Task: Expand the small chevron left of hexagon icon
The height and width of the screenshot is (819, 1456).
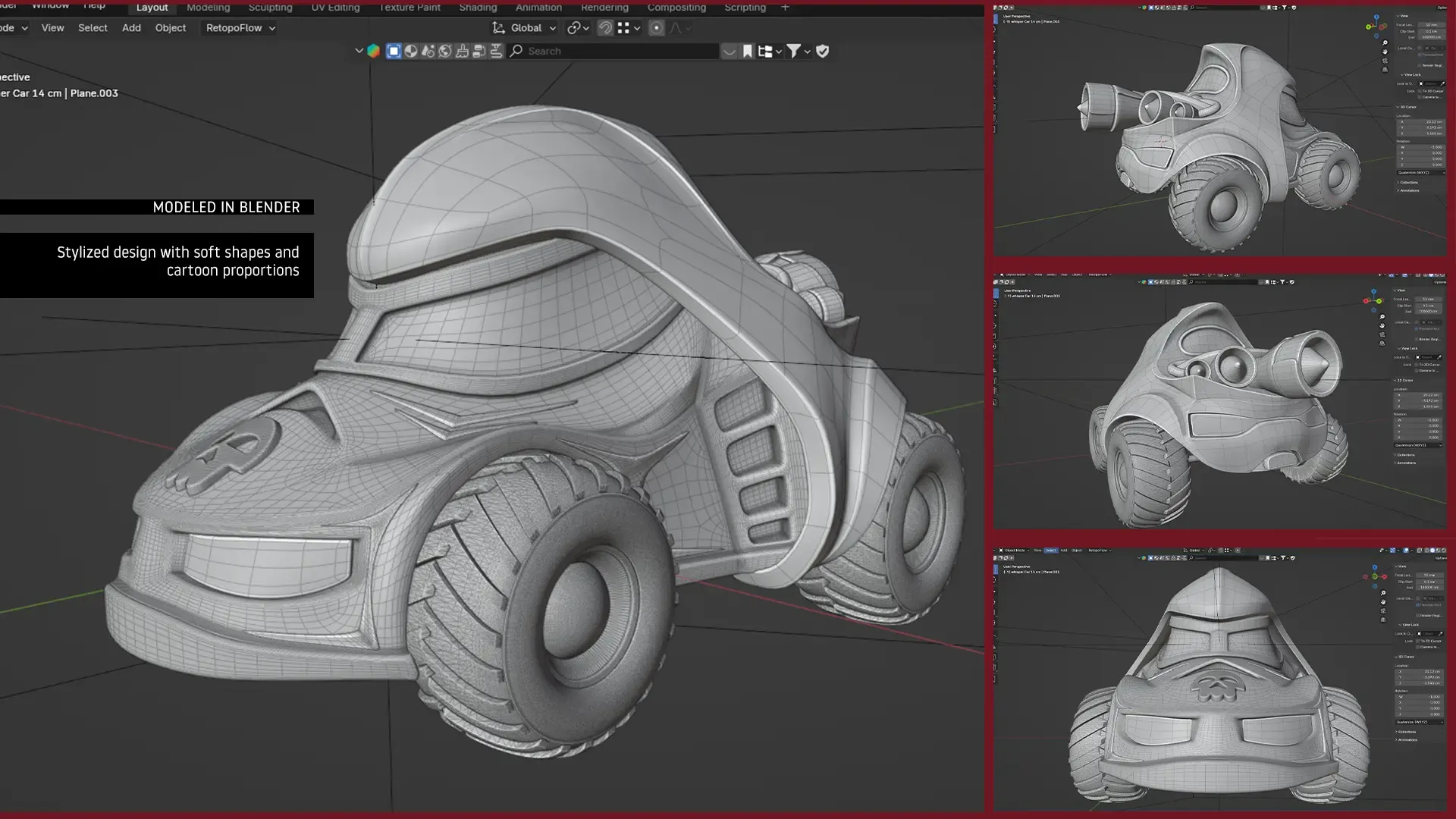Action: 359,51
